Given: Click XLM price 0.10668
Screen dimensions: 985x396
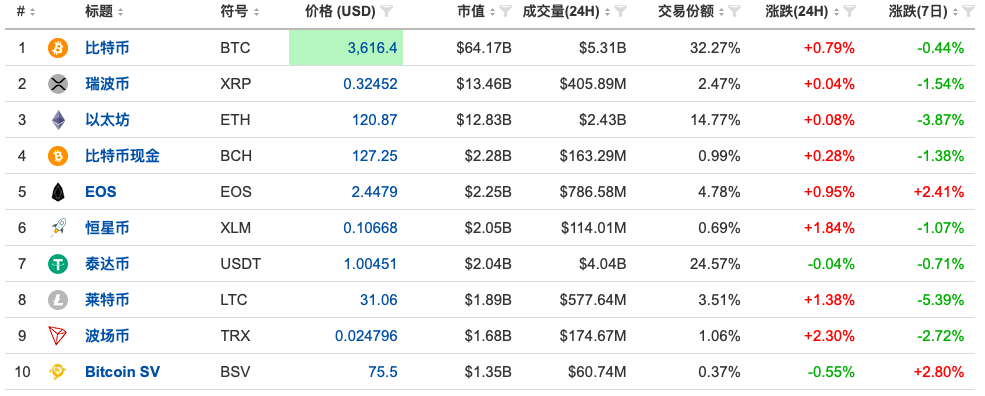Looking at the screenshot, I should pos(370,228).
